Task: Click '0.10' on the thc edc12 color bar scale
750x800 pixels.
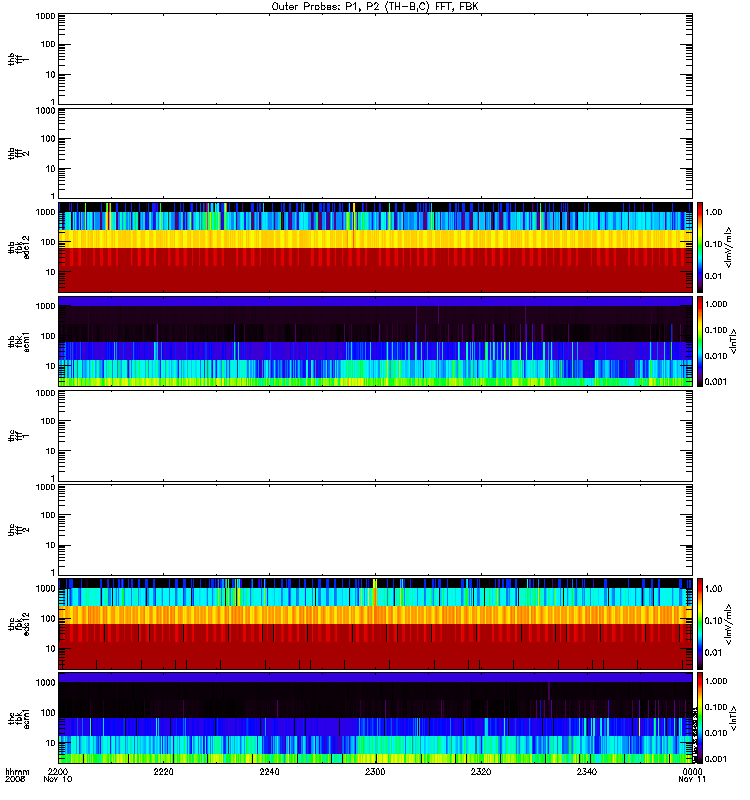Action: coord(714,620)
